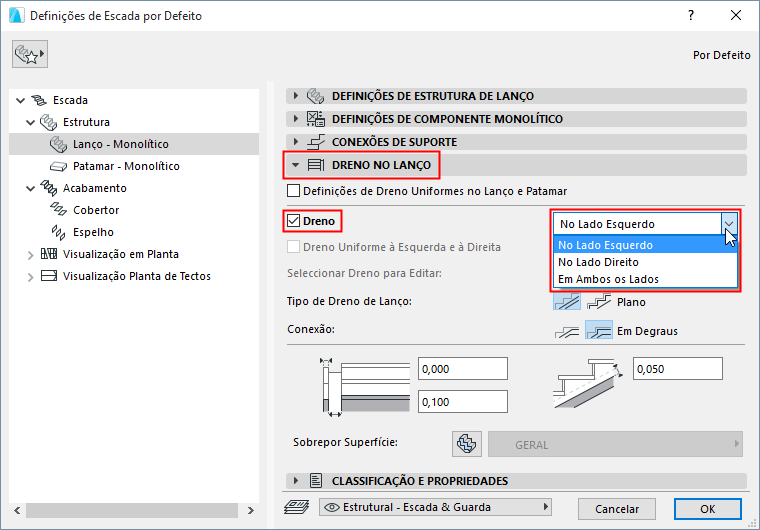Select Patamar - Monolítico in the tree
The height and width of the screenshot is (530, 760).
click(126, 166)
